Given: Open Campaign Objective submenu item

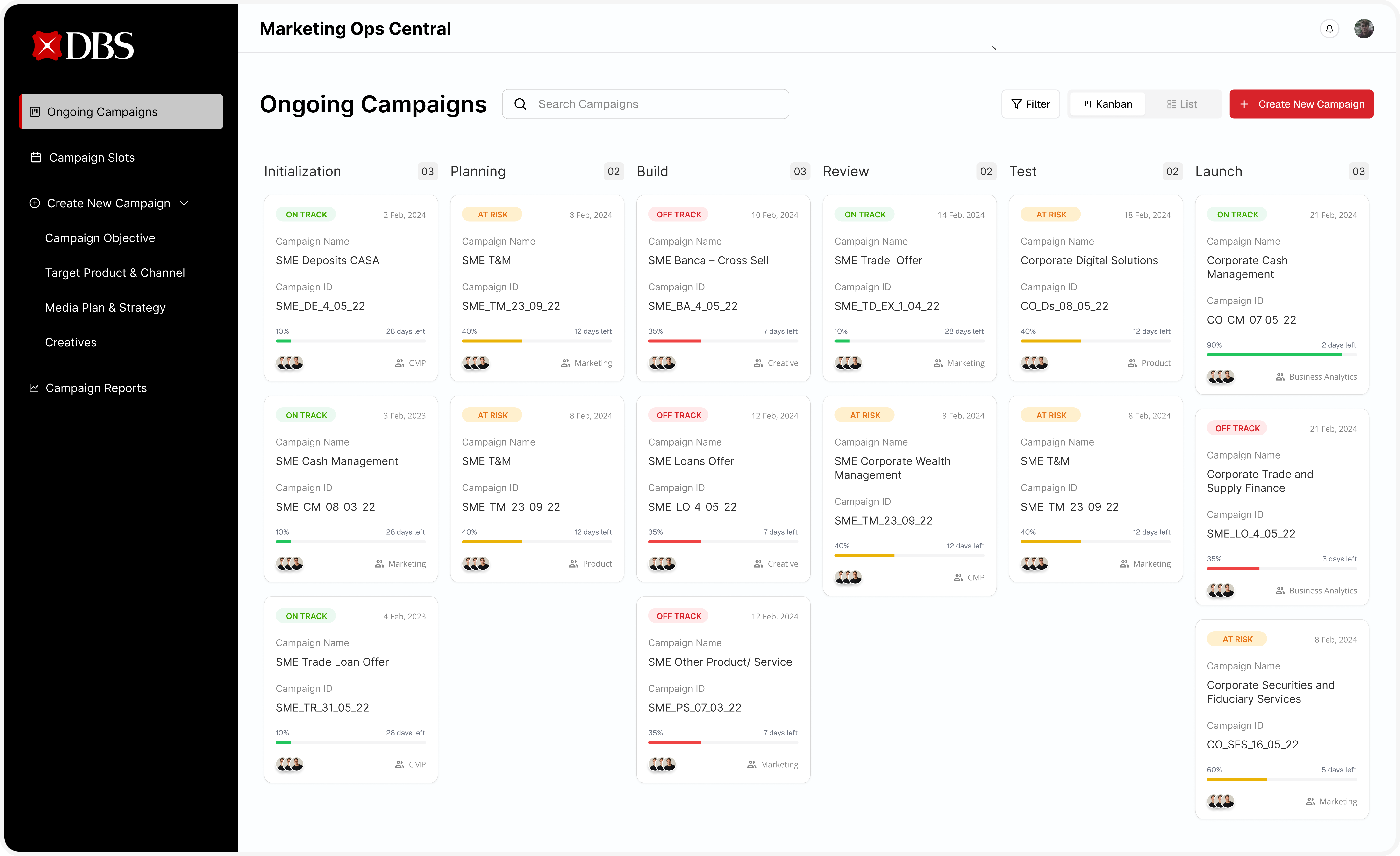Looking at the screenshot, I should [100, 238].
